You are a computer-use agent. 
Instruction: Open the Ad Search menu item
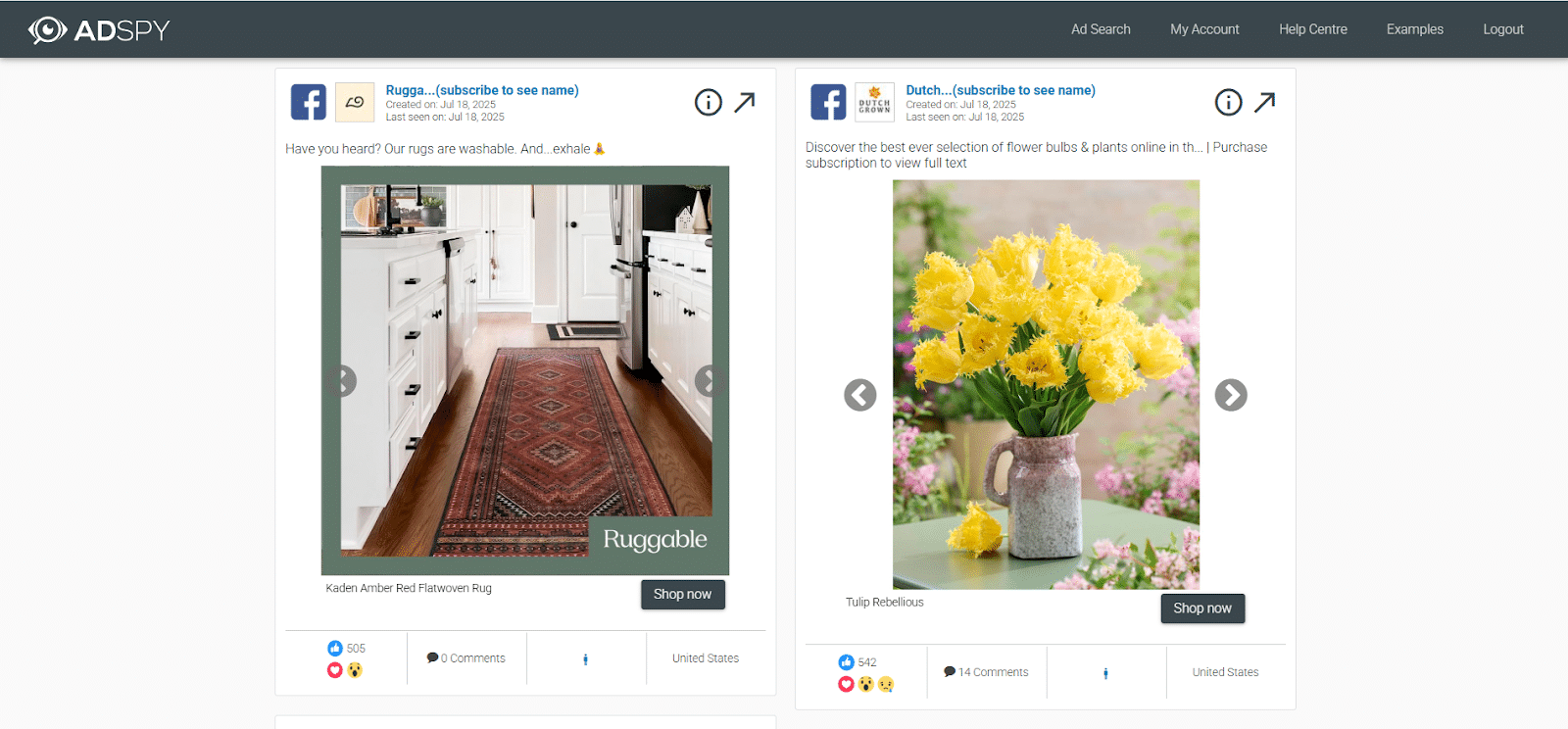[x=1101, y=29]
